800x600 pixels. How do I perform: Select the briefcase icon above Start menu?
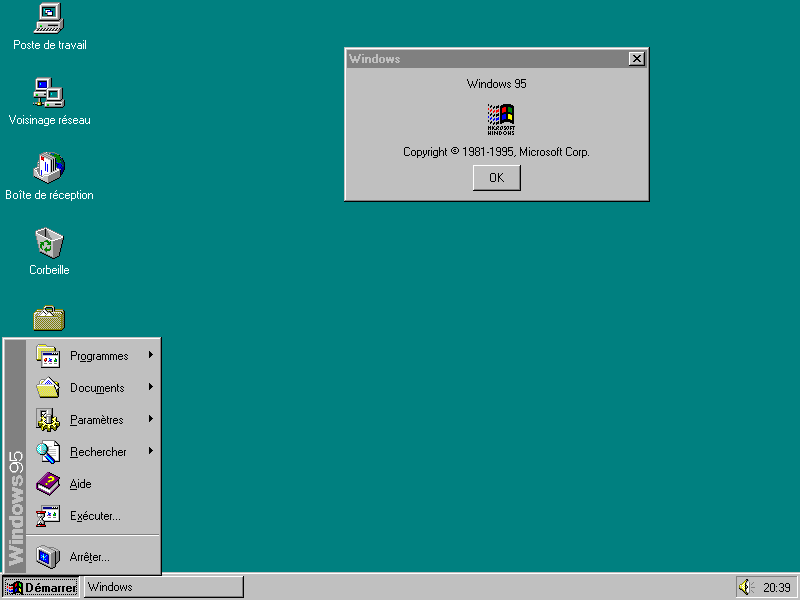49,318
